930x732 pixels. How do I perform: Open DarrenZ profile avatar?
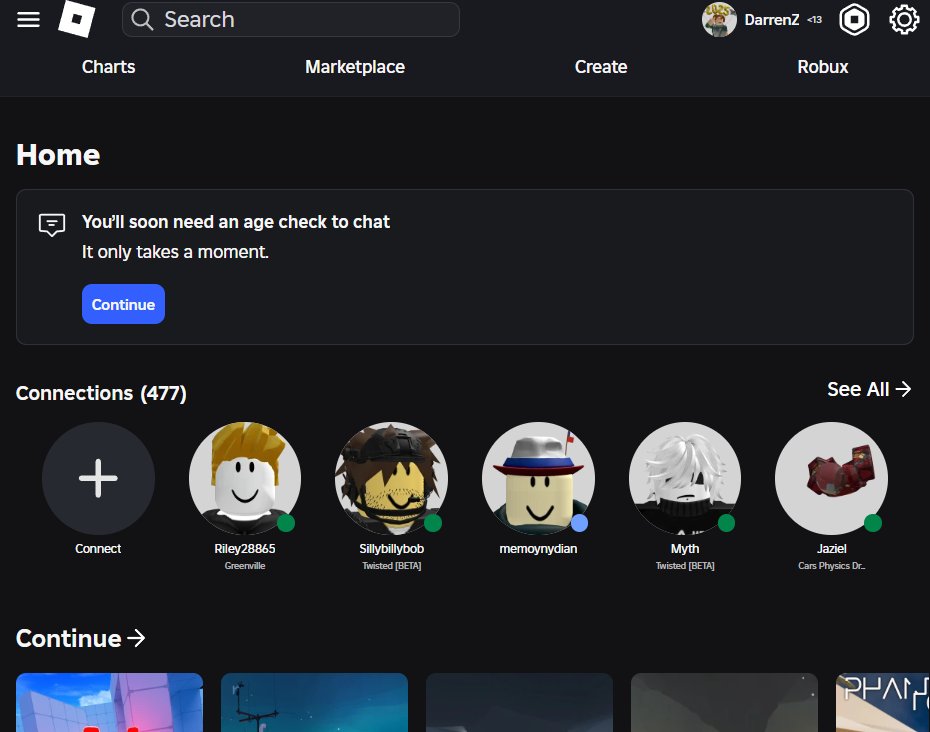(x=719, y=20)
